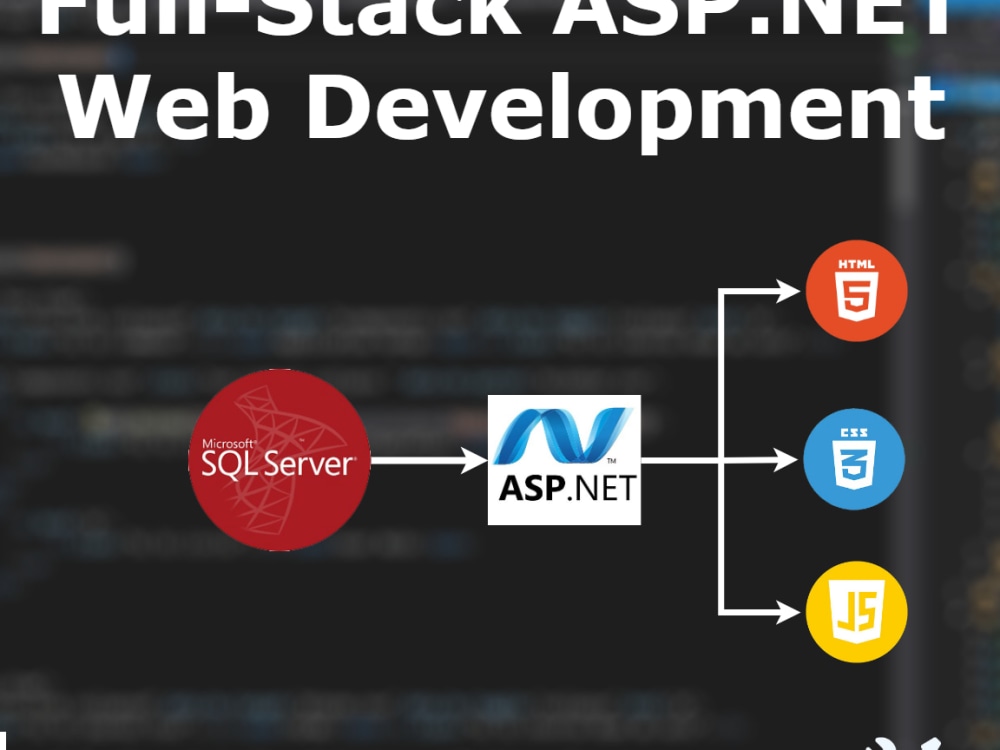Select the CSS3 badge icon

coord(855,458)
